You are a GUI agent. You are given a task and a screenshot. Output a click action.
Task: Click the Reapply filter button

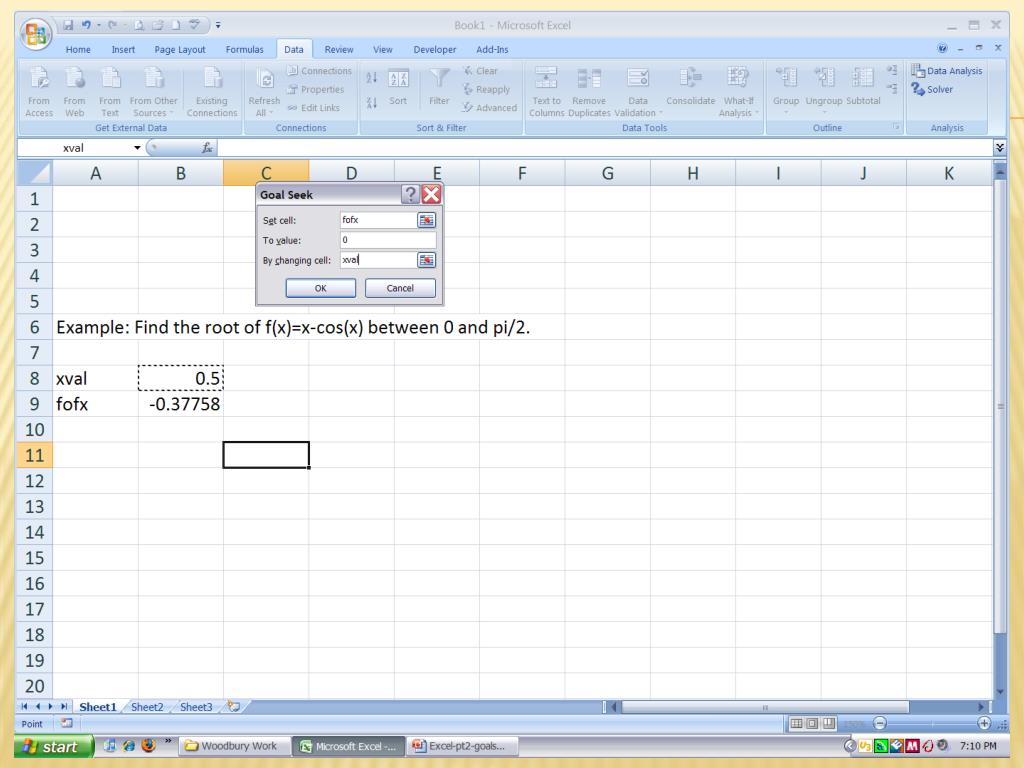(487, 89)
